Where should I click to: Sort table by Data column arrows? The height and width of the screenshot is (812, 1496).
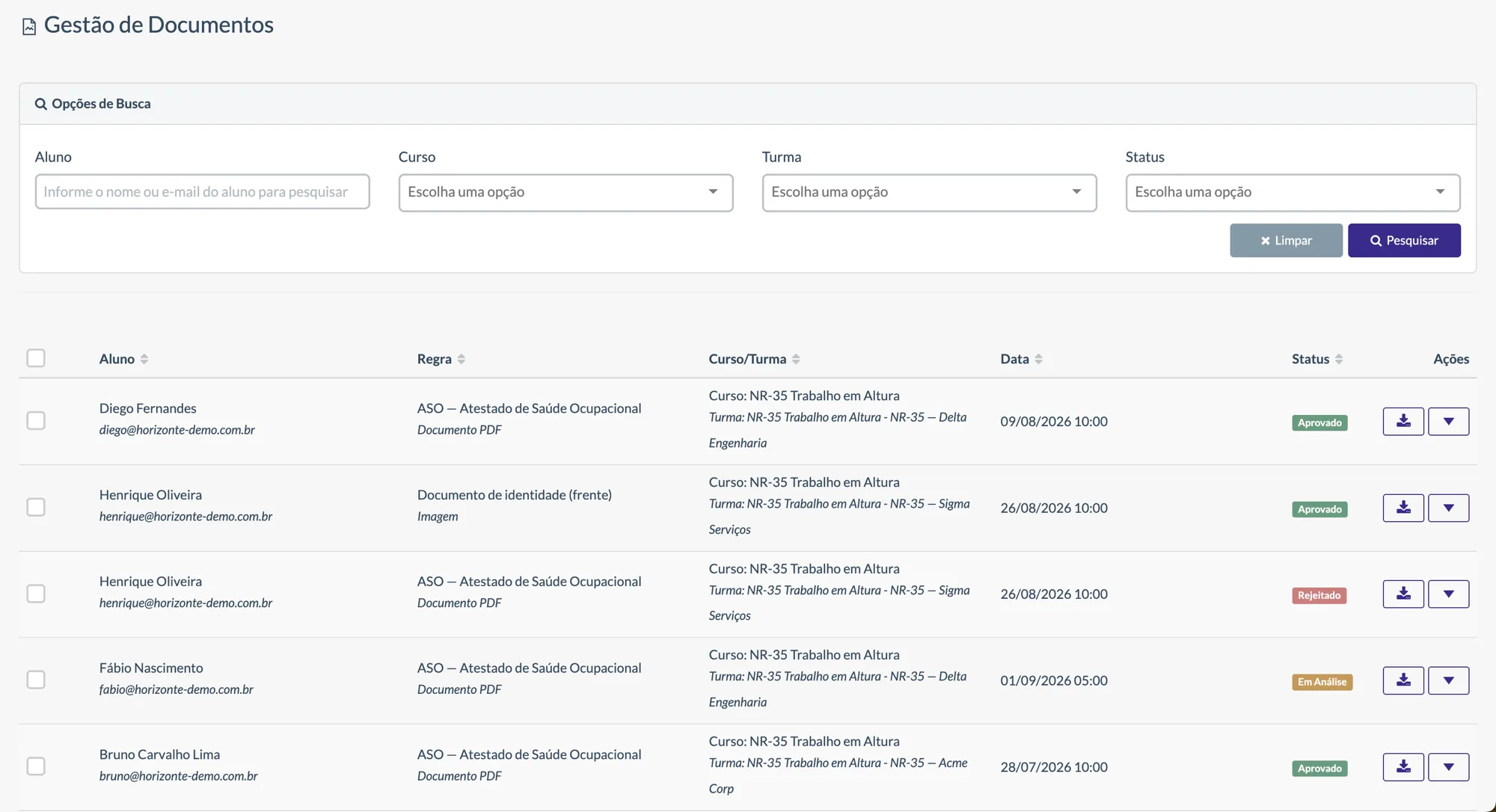pyautogui.click(x=1038, y=359)
